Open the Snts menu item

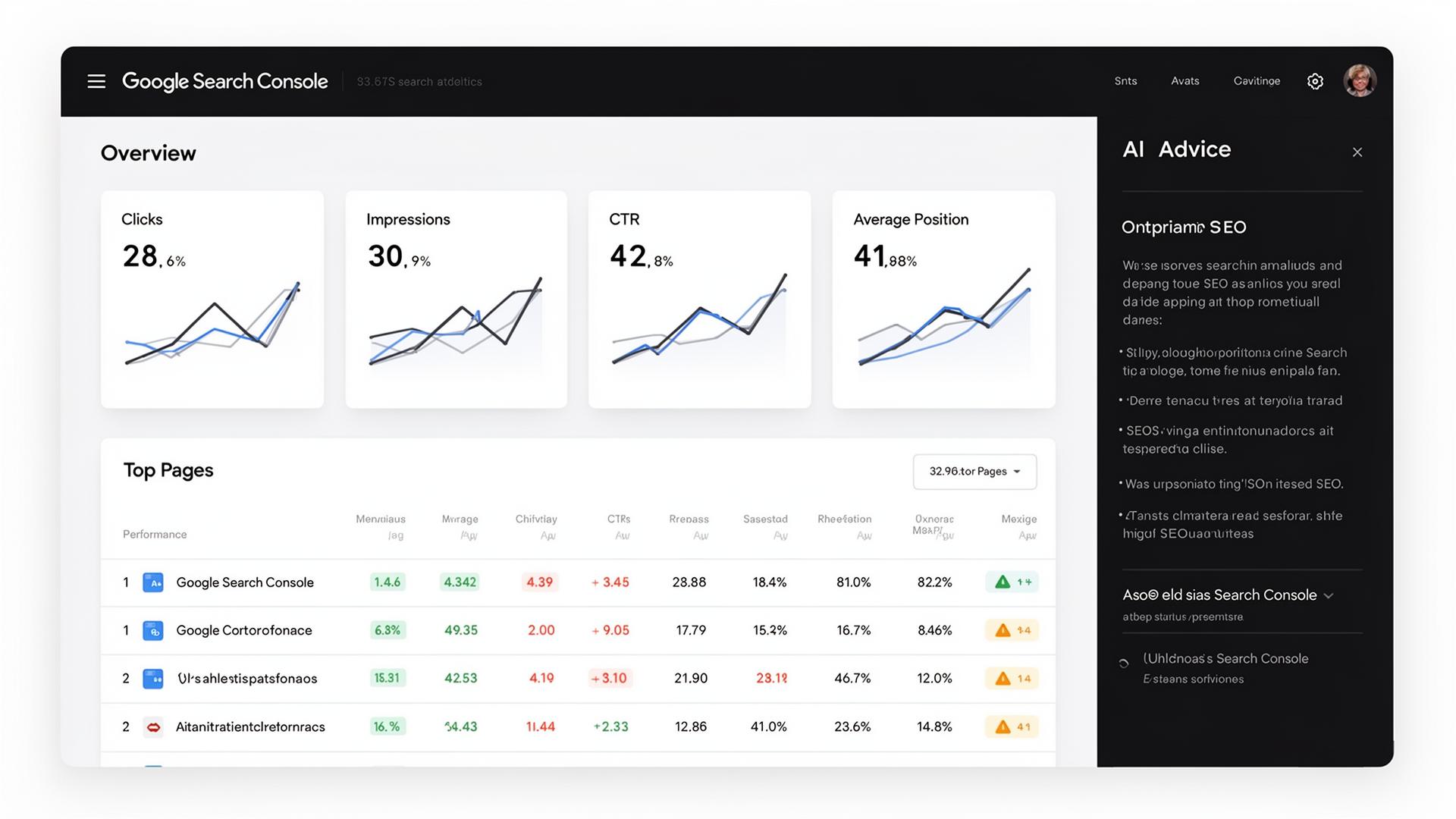(x=1125, y=81)
